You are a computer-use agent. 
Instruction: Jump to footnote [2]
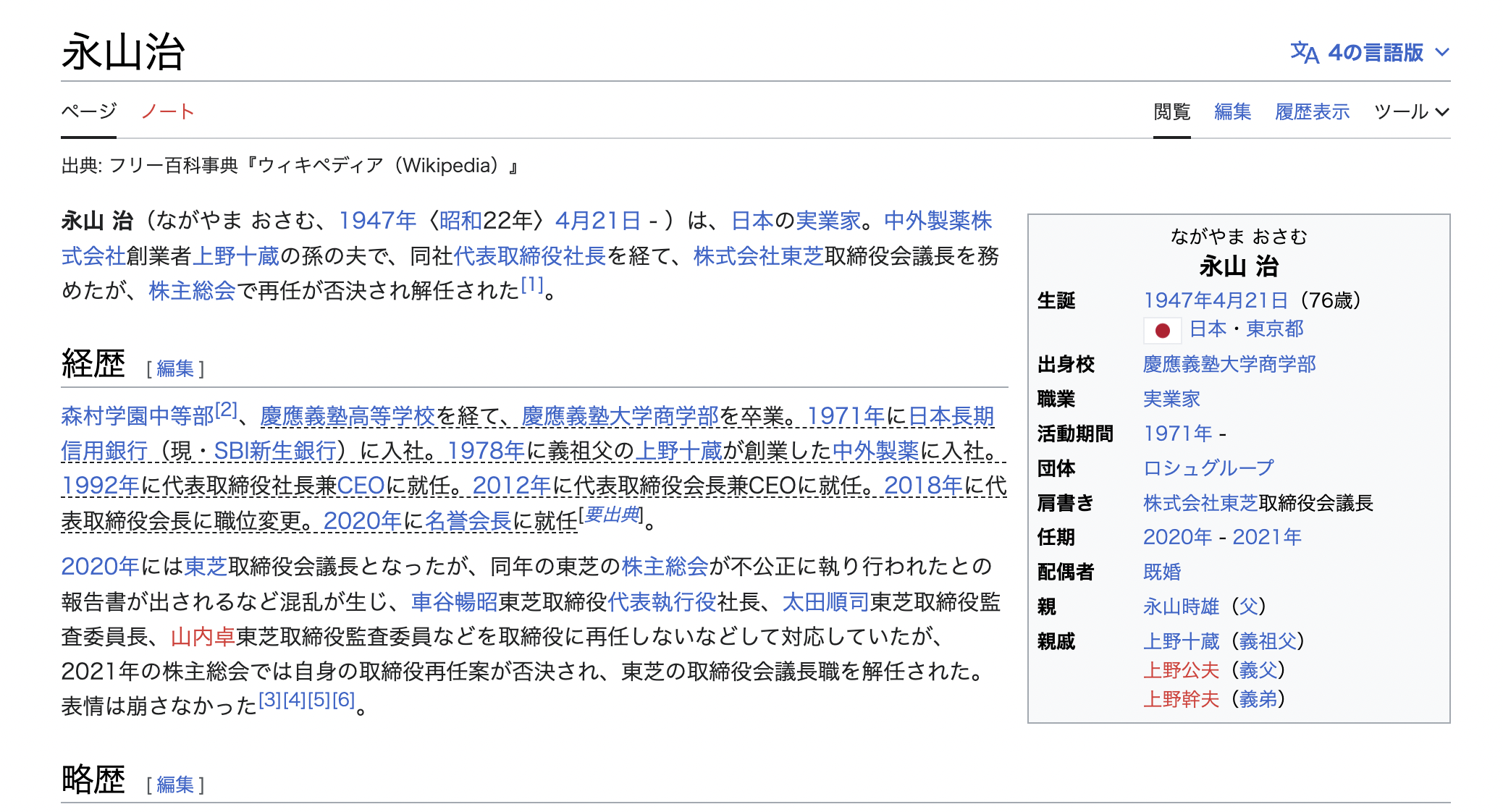tap(227, 410)
